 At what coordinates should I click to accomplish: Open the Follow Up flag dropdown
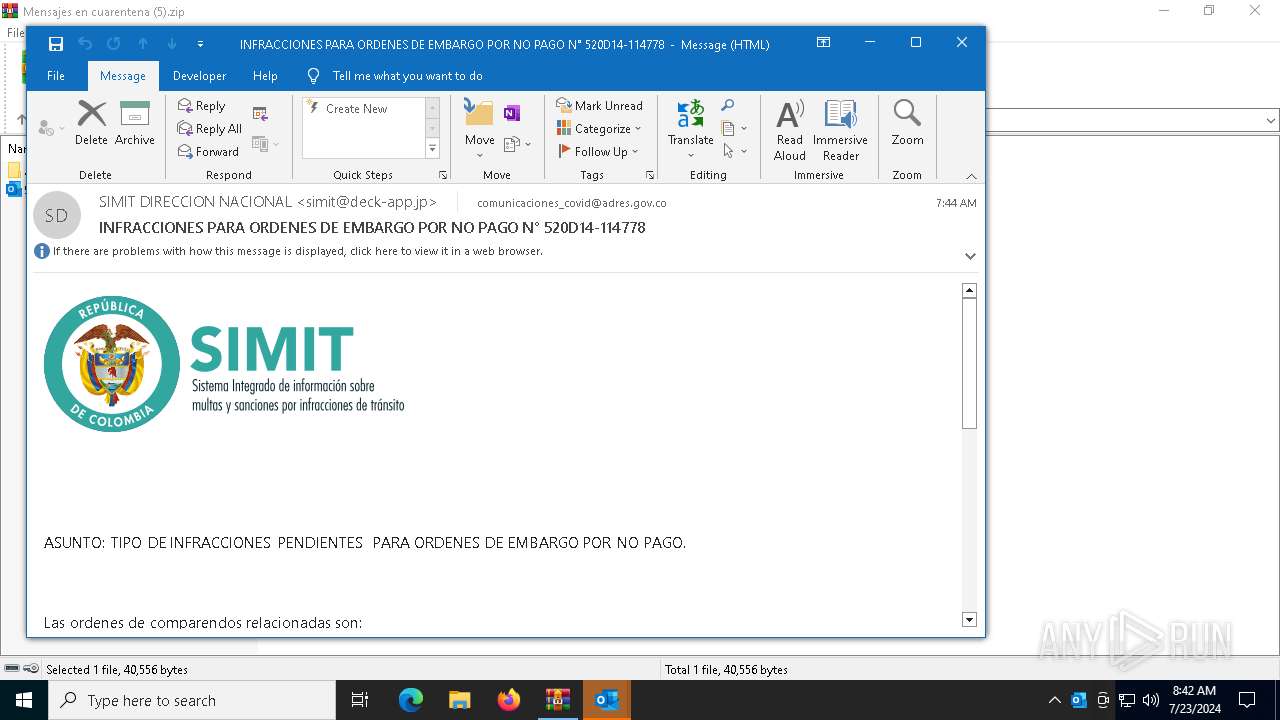(x=598, y=152)
